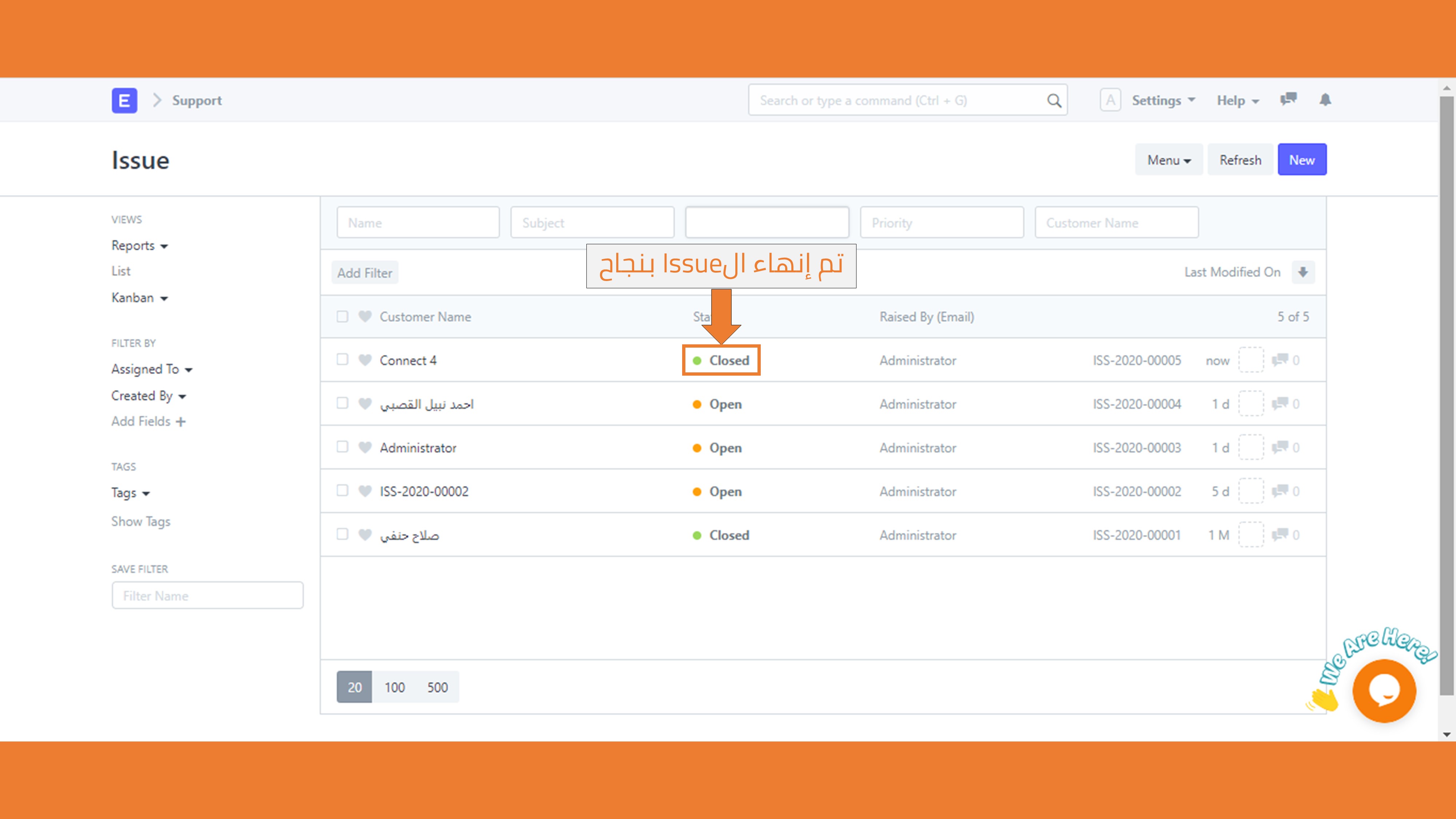The height and width of the screenshot is (819, 1456).
Task: Click assign-to placeholder box for ISS-2020-00005
Action: 1251,360
